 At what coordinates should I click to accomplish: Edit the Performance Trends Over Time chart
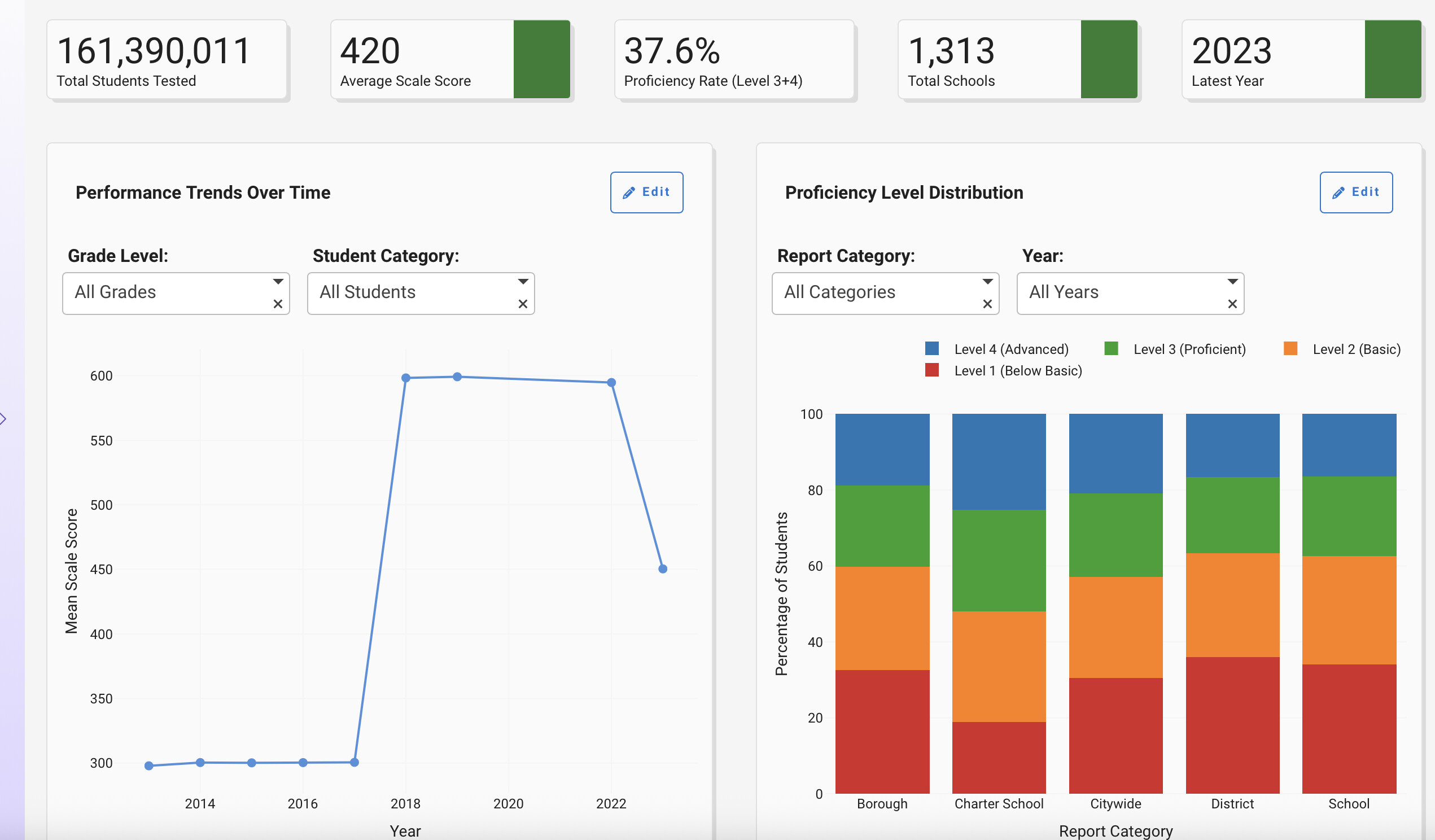(x=646, y=193)
